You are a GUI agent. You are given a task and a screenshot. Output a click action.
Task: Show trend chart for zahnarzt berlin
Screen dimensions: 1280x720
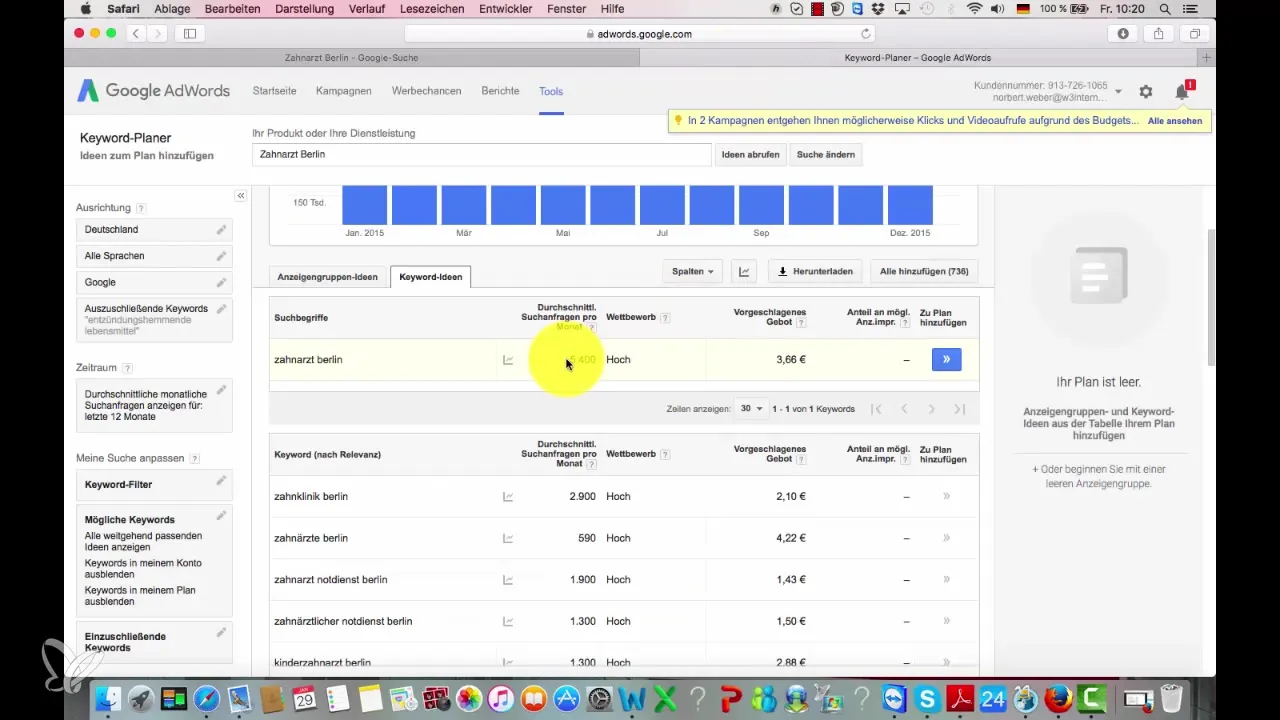click(508, 360)
